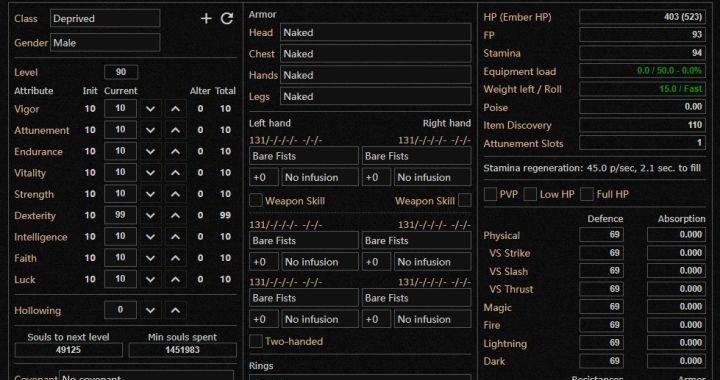Click the HP value 403 (523)
720x380 pixels.
642,17
